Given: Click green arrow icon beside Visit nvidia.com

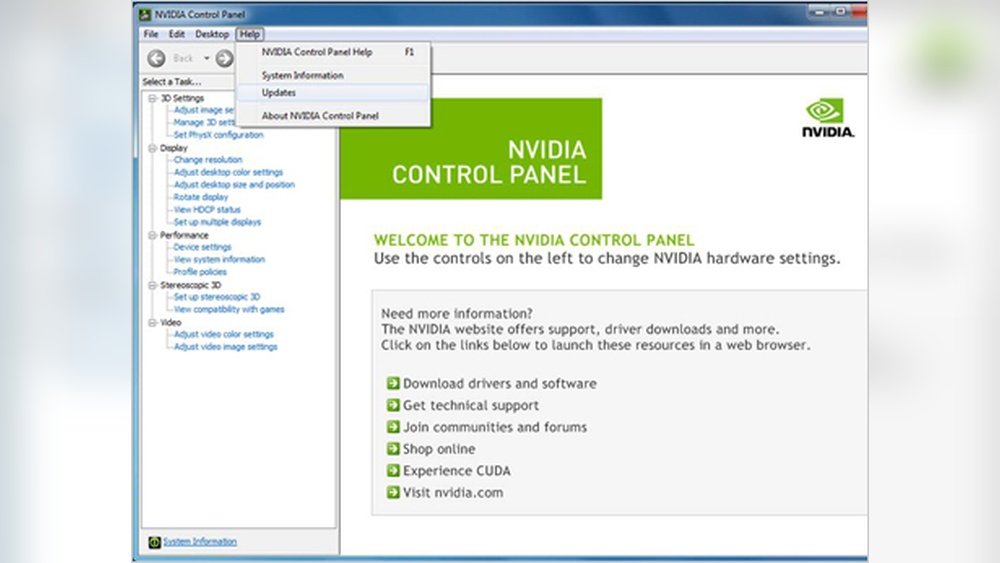Looking at the screenshot, I should pos(393,493).
